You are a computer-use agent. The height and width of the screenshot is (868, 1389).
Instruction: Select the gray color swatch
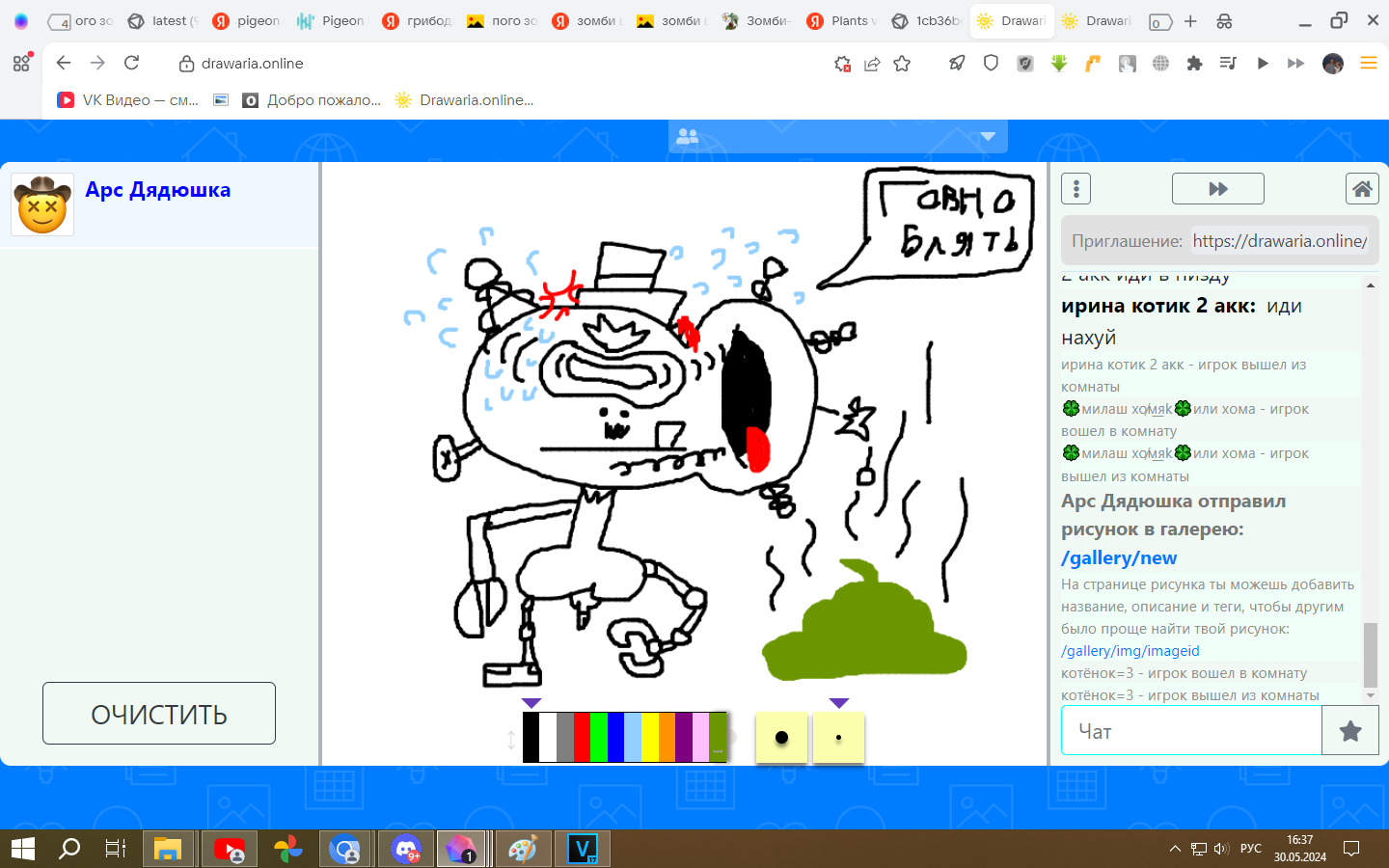tap(565, 738)
